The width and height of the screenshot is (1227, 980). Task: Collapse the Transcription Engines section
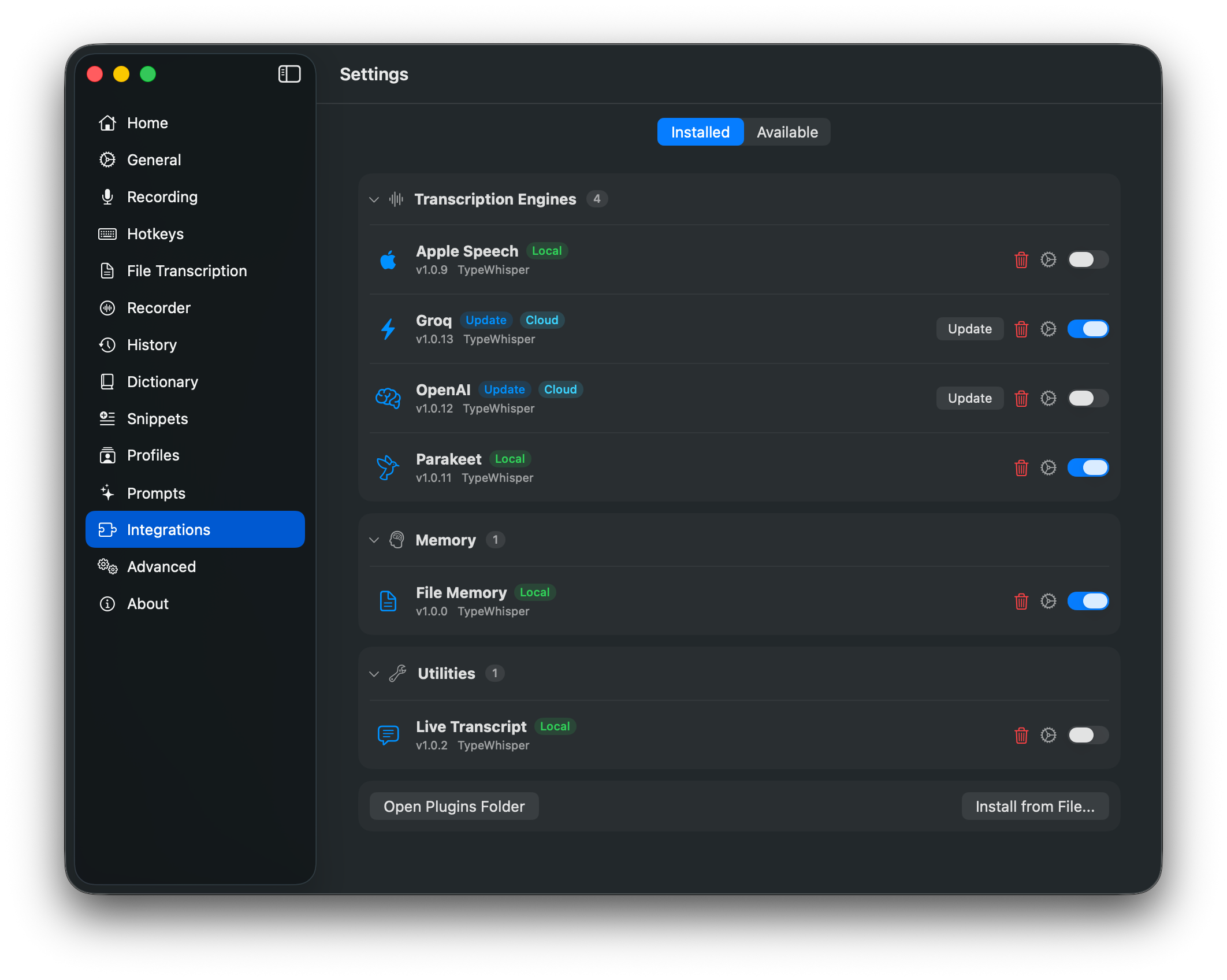(x=374, y=199)
